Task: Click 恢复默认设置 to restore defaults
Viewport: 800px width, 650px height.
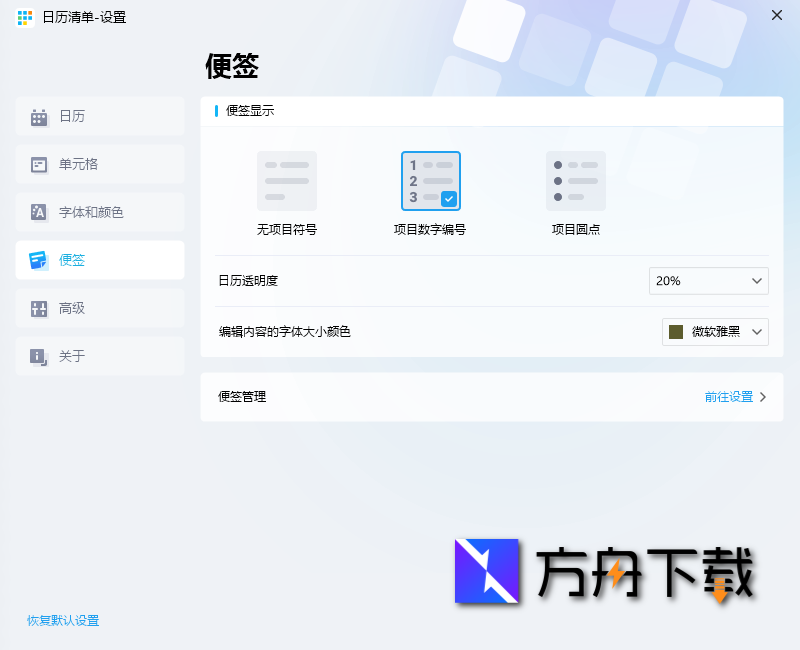Action: (x=63, y=620)
